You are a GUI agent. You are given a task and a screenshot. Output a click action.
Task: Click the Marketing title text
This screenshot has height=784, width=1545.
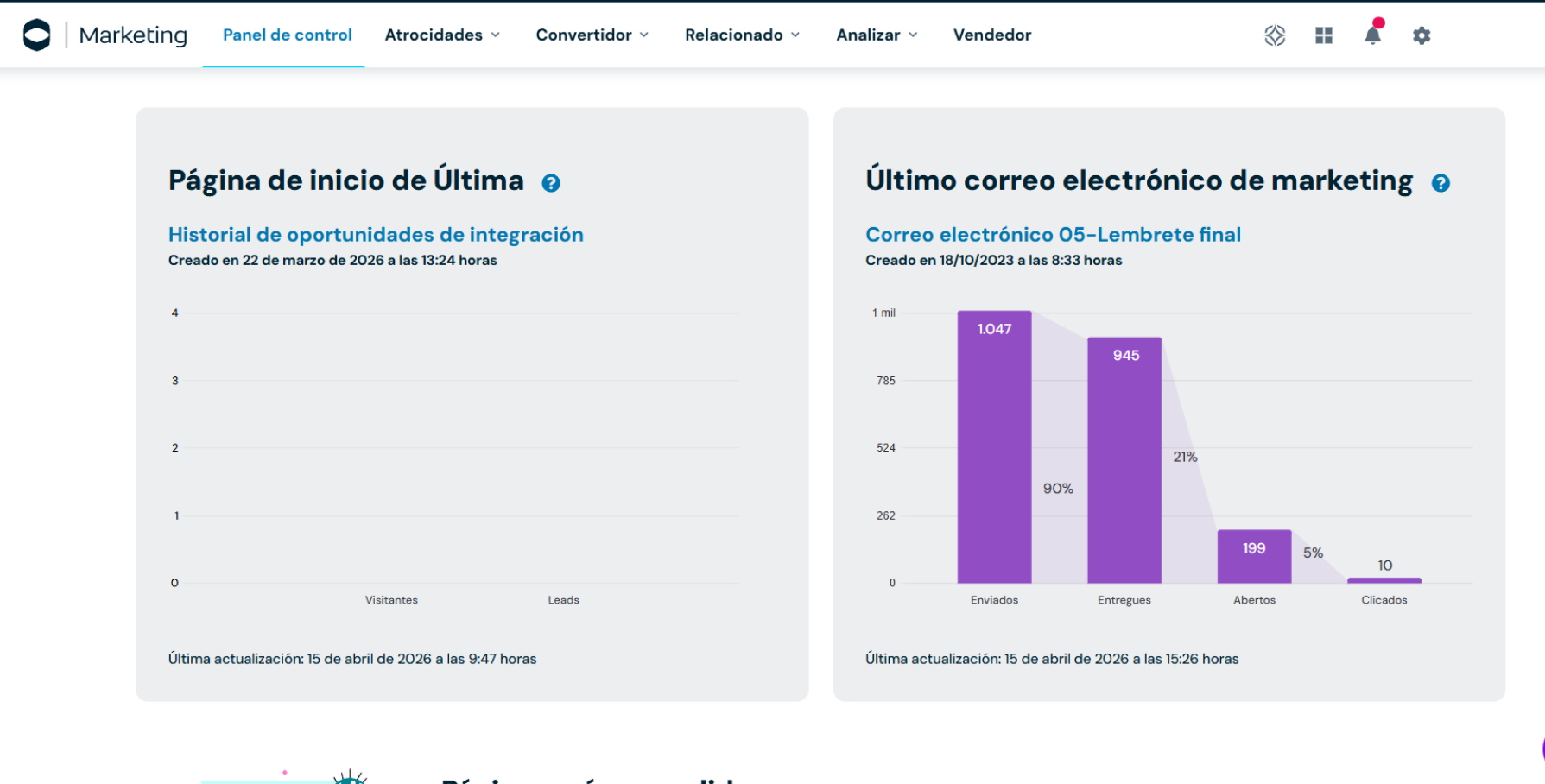tap(133, 35)
